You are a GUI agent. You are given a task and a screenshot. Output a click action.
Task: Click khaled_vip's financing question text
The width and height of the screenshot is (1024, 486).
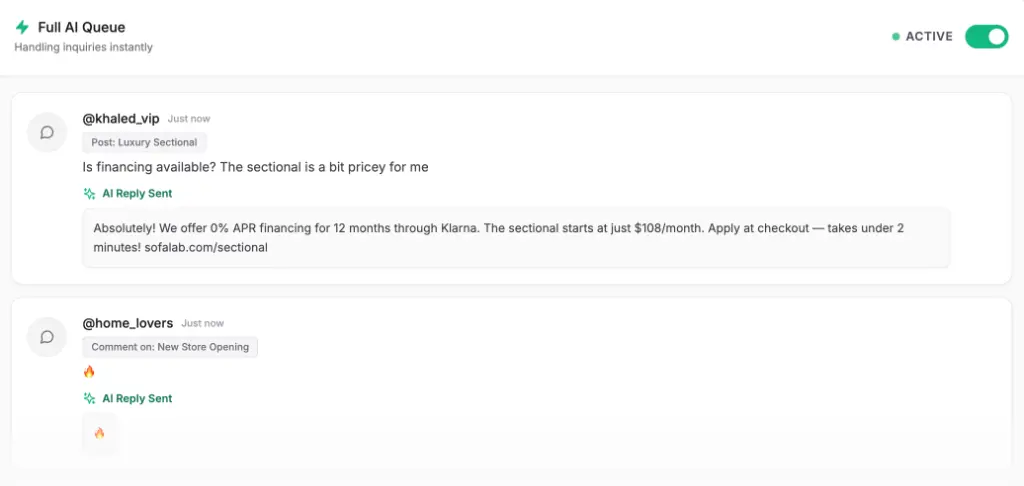click(x=255, y=167)
